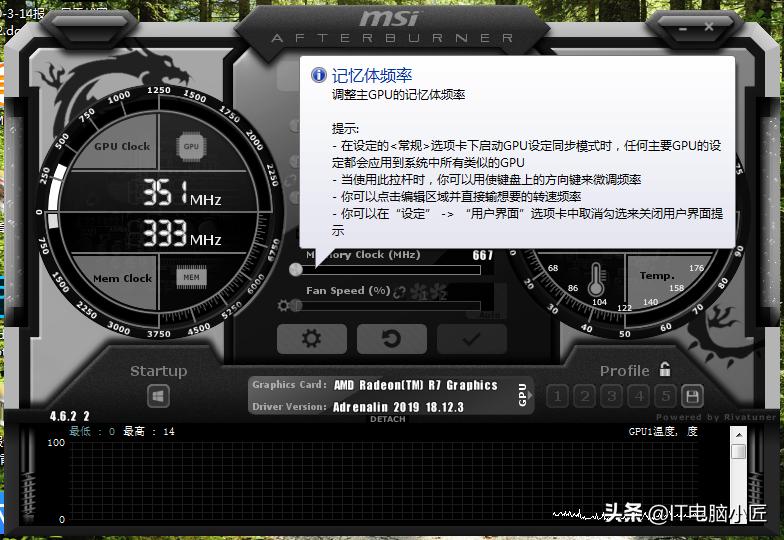Screen dimensions: 784x540
Task: Click the Mem Clock label
Action: click(122, 278)
